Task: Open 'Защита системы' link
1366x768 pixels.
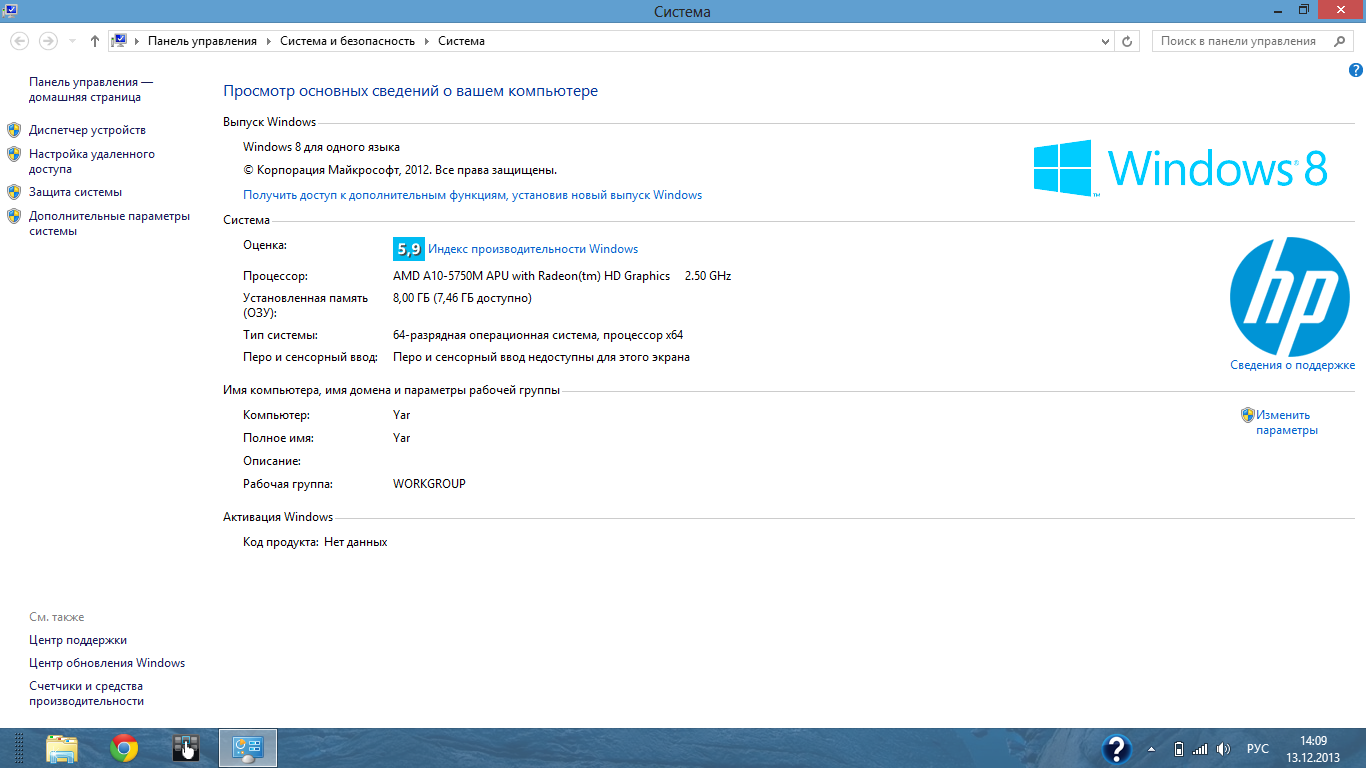Action: (75, 192)
